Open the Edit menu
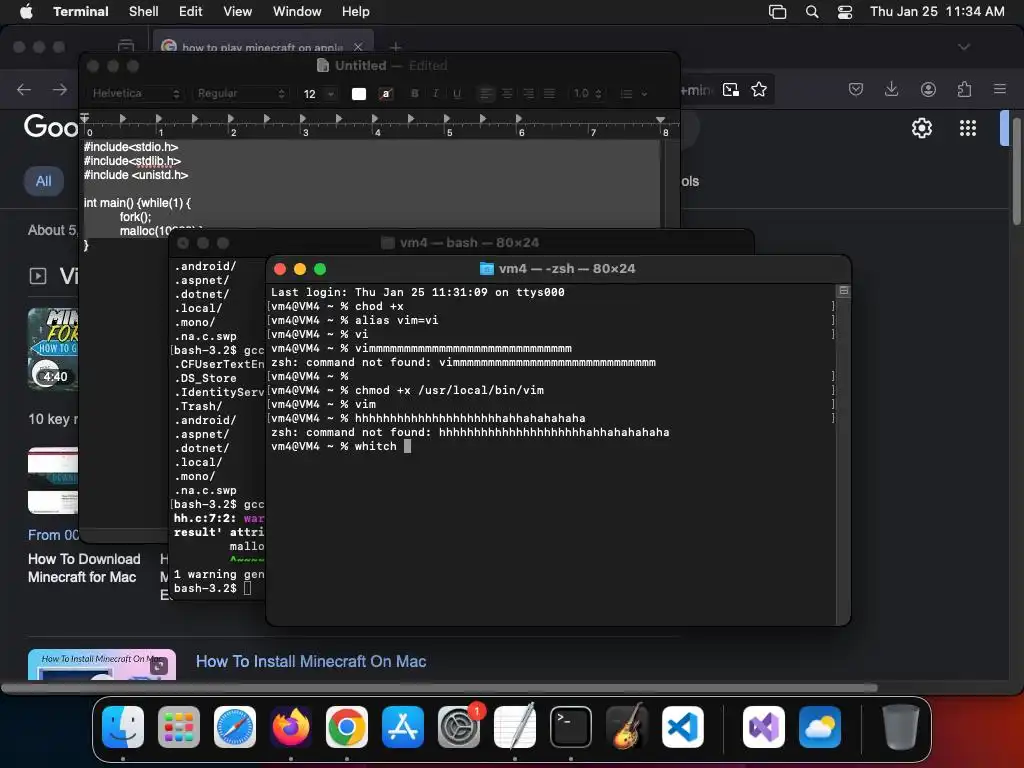1024x768 pixels. 190,12
